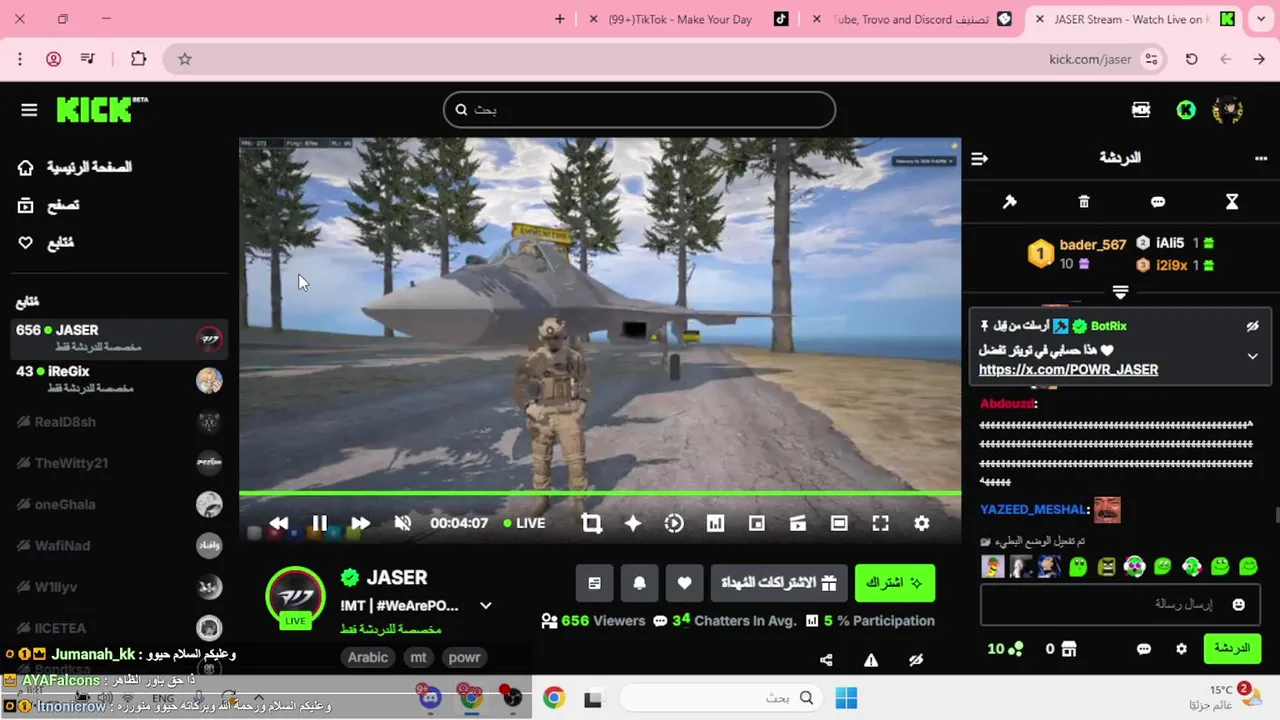Viewport: 1280px width, 720px height.
Task: Click Chrome icon on the taskbar
Action: tap(554, 698)
